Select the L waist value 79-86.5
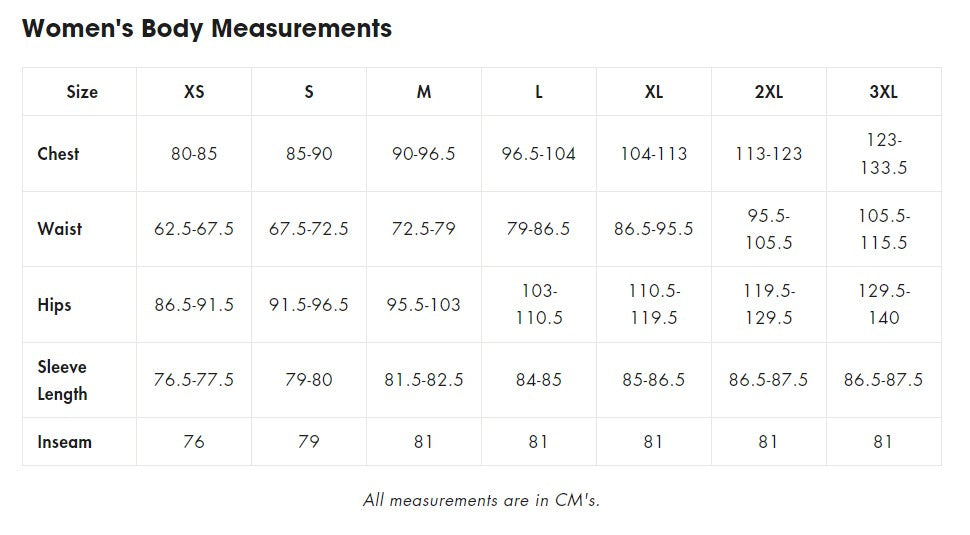This screenshot has height=535, width=970. point(539,229)
